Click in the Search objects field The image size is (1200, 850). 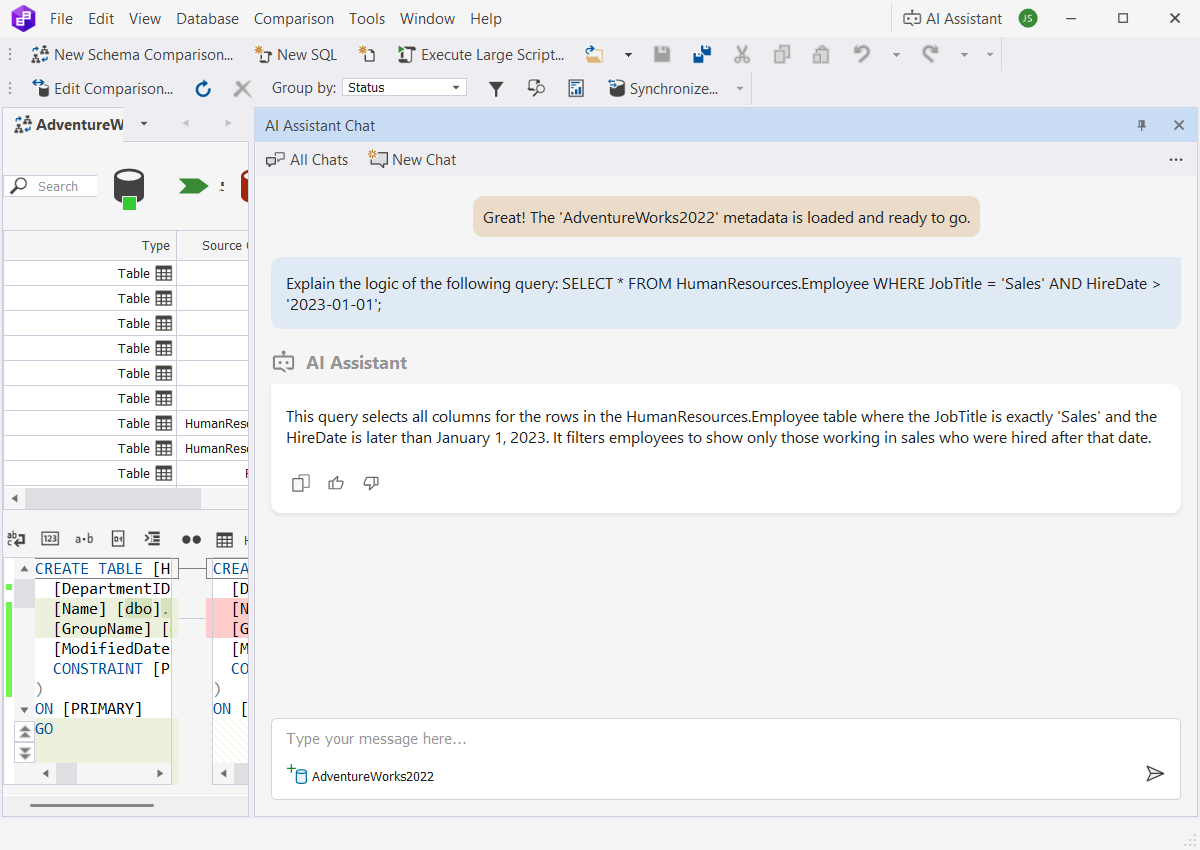[53, 186]
